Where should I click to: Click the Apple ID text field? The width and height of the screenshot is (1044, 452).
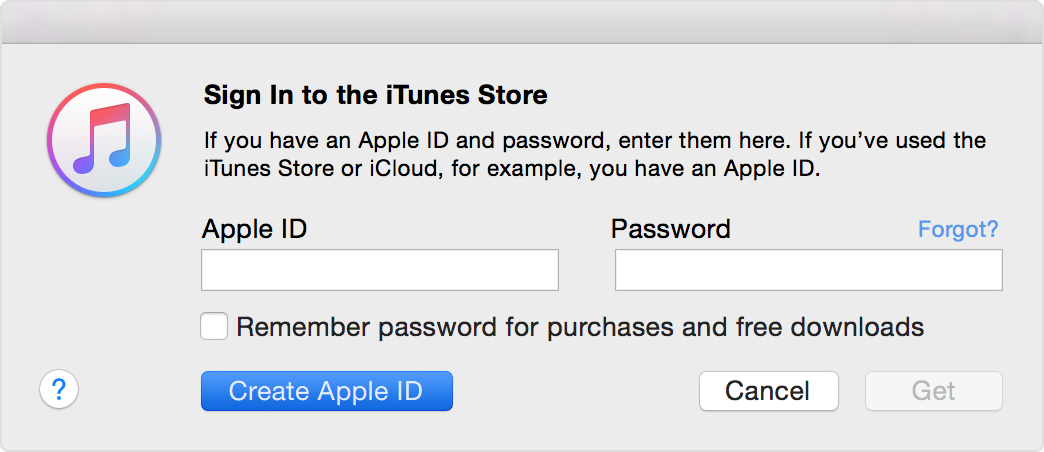click(x=380, y=270)
